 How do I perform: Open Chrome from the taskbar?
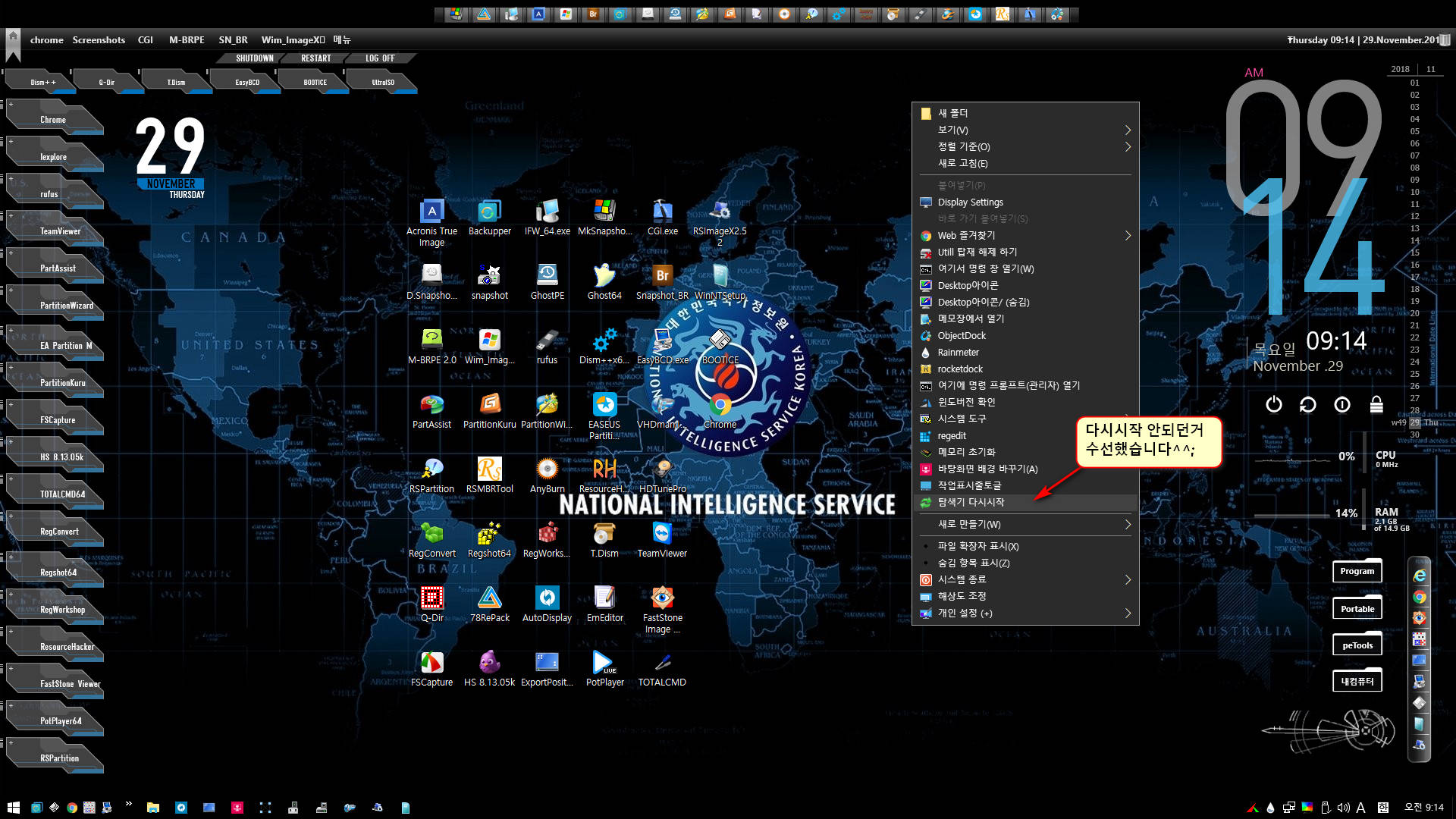click(72, 808)
